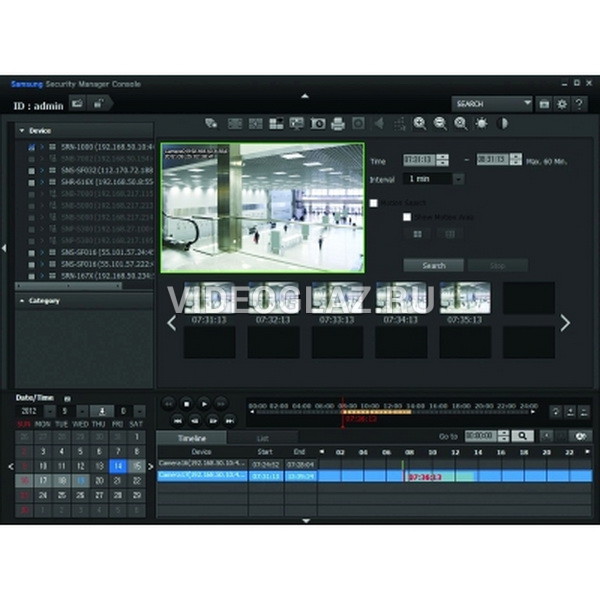Jump to the first frame button
The height and width of the screenshot is (600, 600).
pyautogui.click(x=178, y=421)
